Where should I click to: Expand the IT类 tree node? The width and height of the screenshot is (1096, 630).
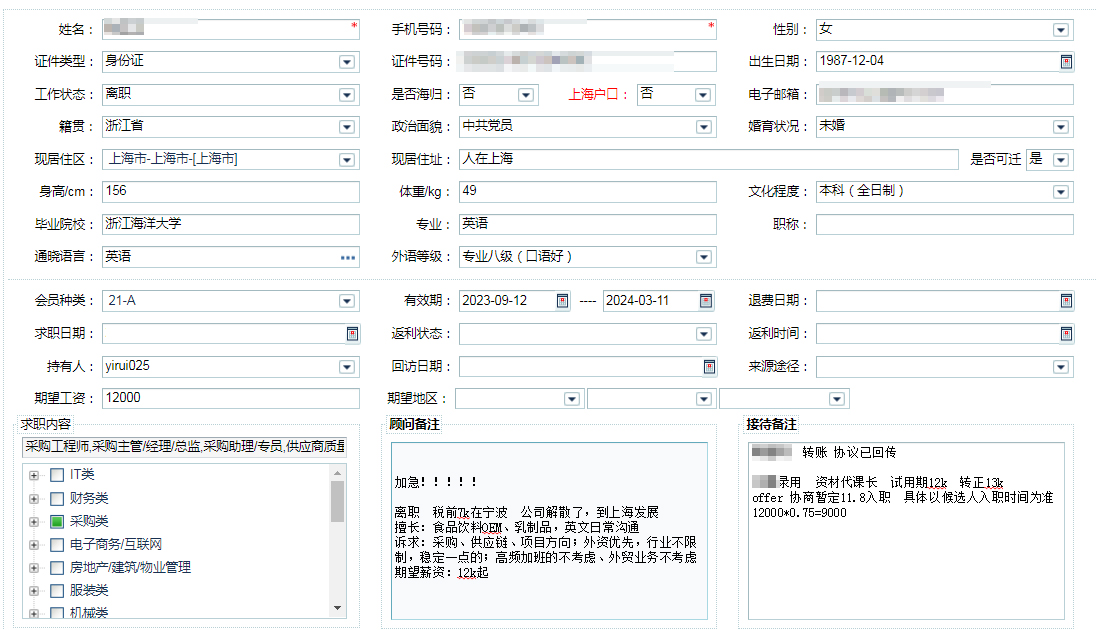tap(34, 475)
